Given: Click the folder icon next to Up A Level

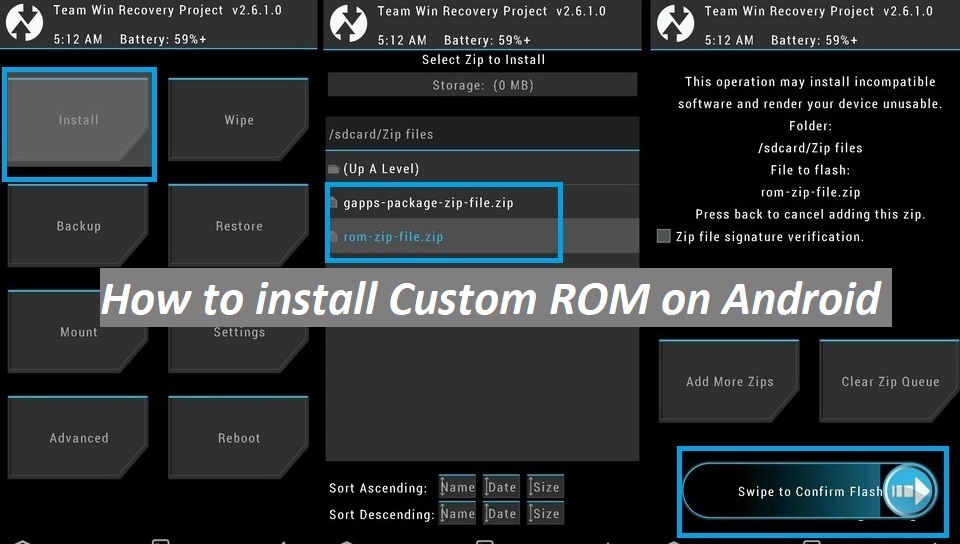Looking at the screenshot, I should pyautogui.click(x=334, y=169).
